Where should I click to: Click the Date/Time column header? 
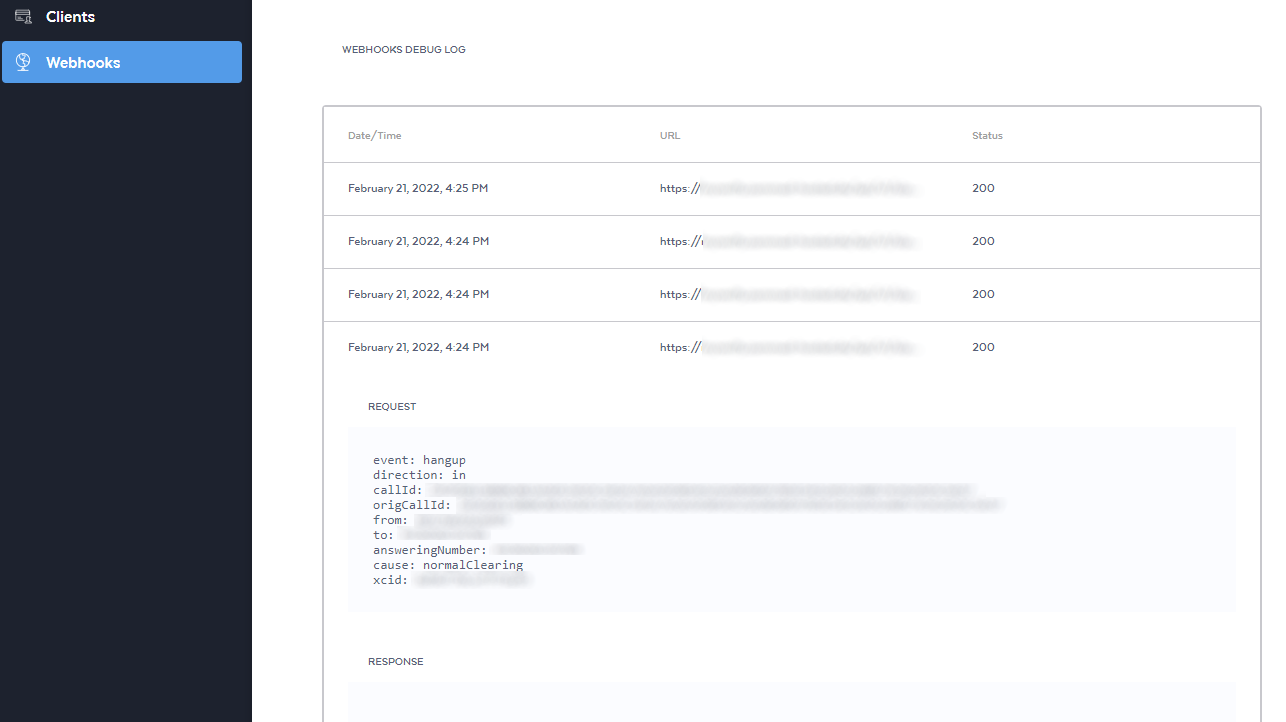pyautogui.click(x=375, y=136)
